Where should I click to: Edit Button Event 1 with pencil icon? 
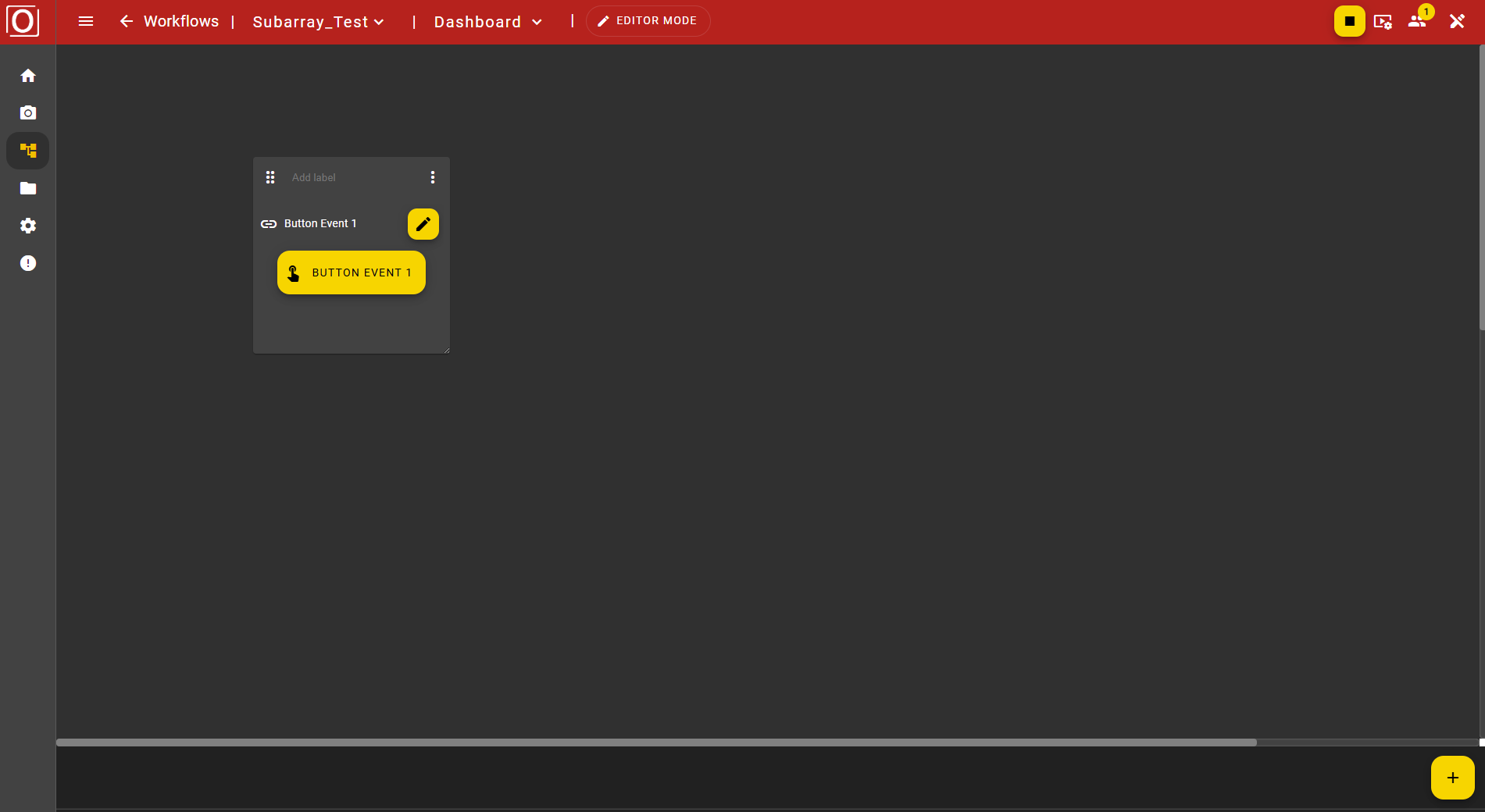pos(423,224)
